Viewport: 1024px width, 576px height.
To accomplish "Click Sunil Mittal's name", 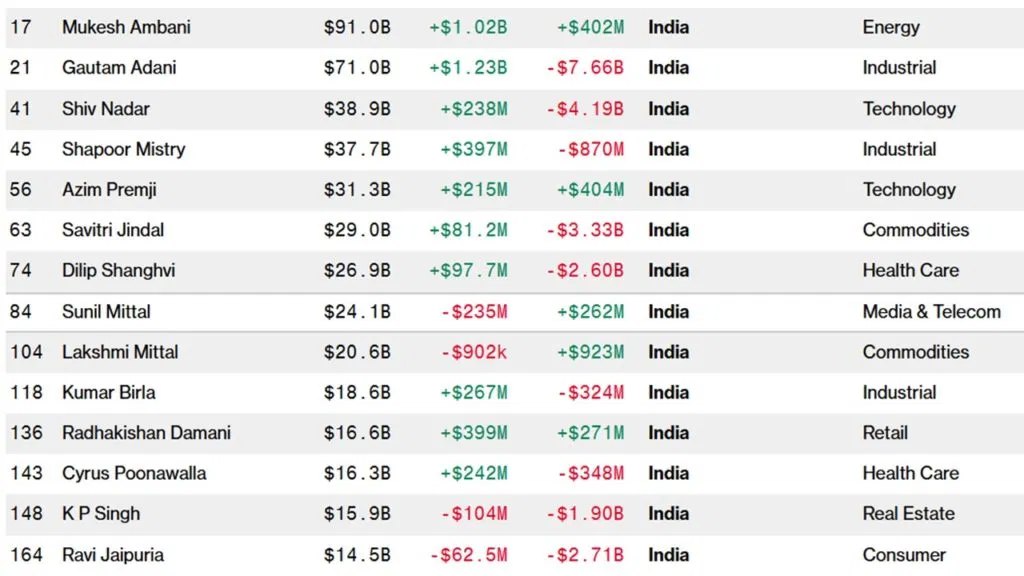I will tap(106, 312).
